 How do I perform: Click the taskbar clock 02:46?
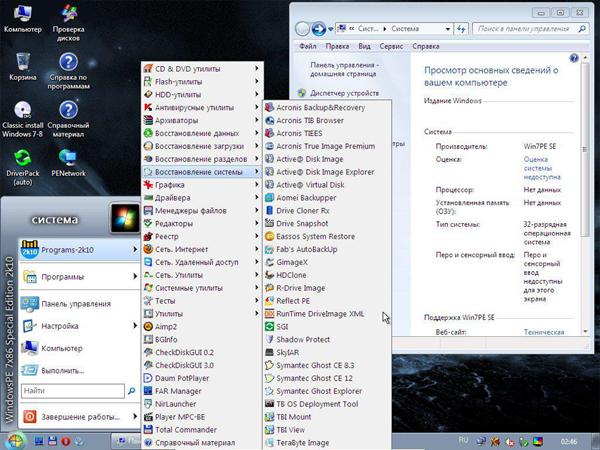coord(569,442)
